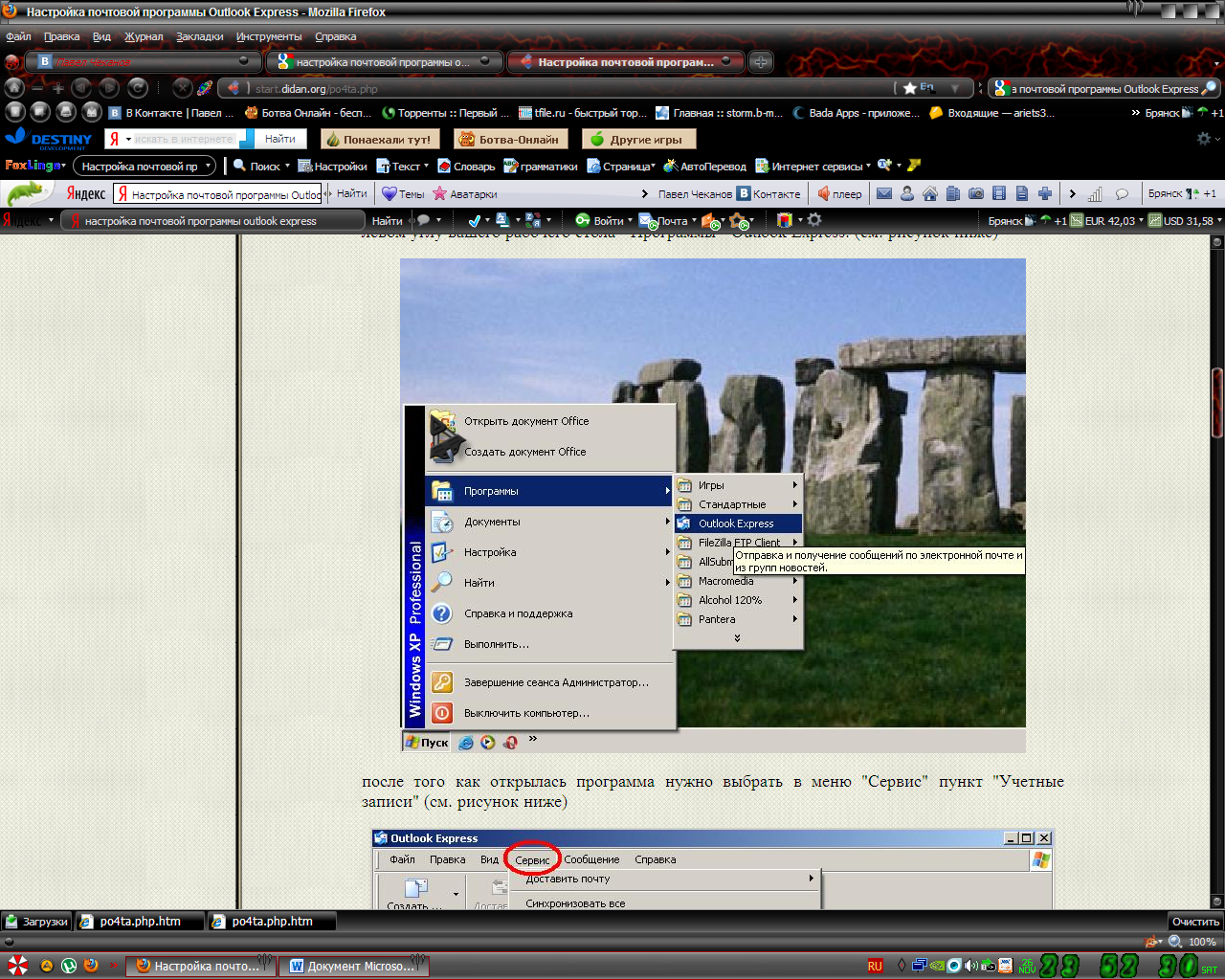Click the house icon in the Yandex bar
The image size is (1225, 980).
[930, 193]
